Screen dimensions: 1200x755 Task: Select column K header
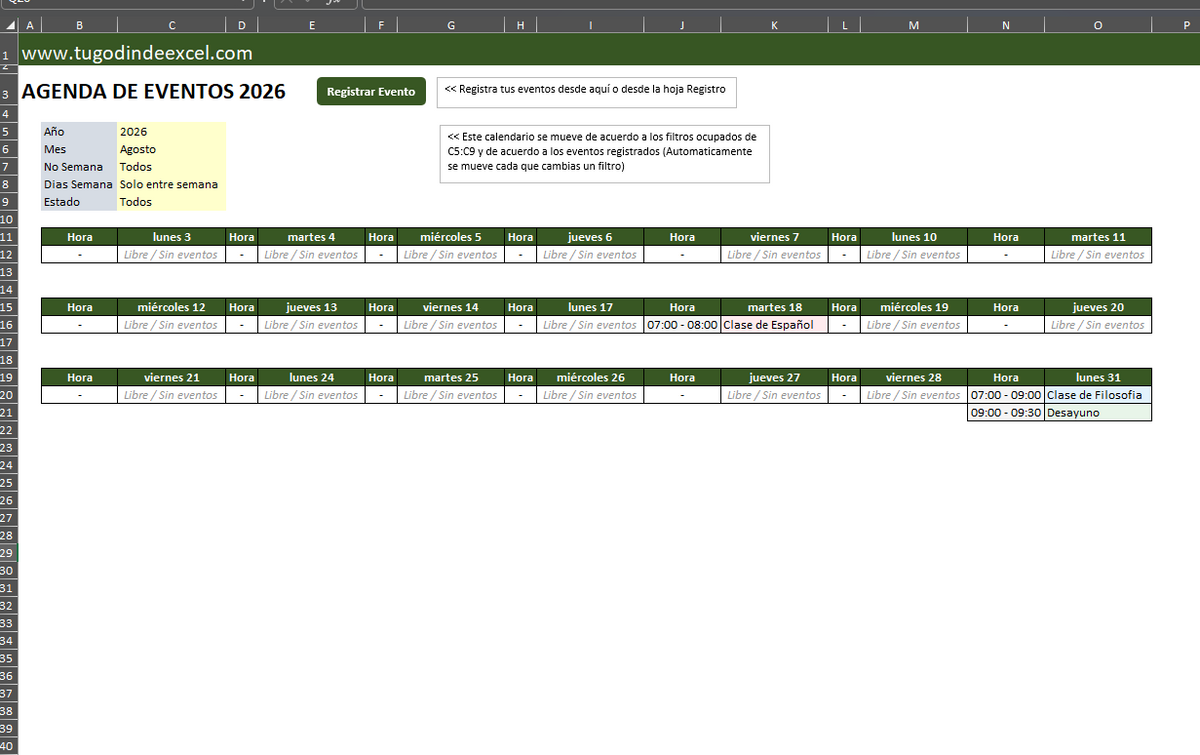[x=775, y=26]
